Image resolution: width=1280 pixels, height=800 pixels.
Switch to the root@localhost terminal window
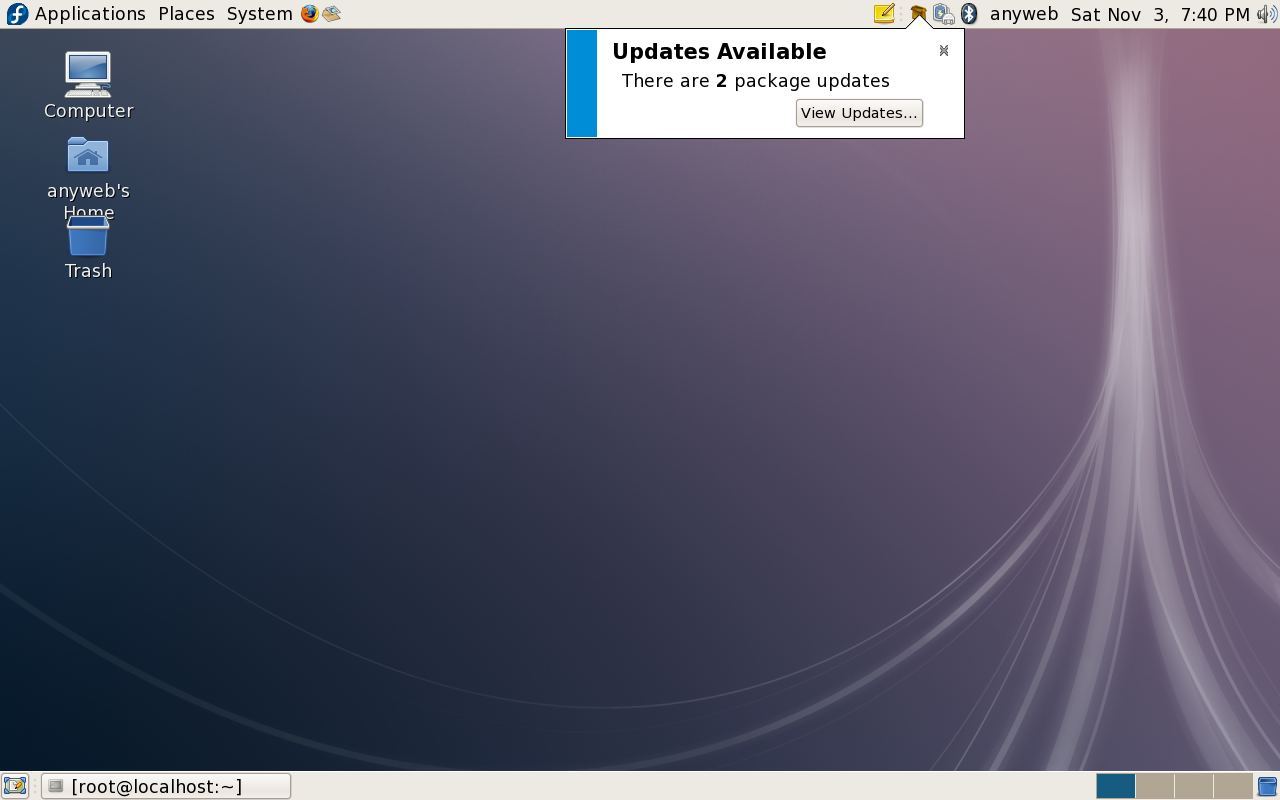tap(166, 786)
